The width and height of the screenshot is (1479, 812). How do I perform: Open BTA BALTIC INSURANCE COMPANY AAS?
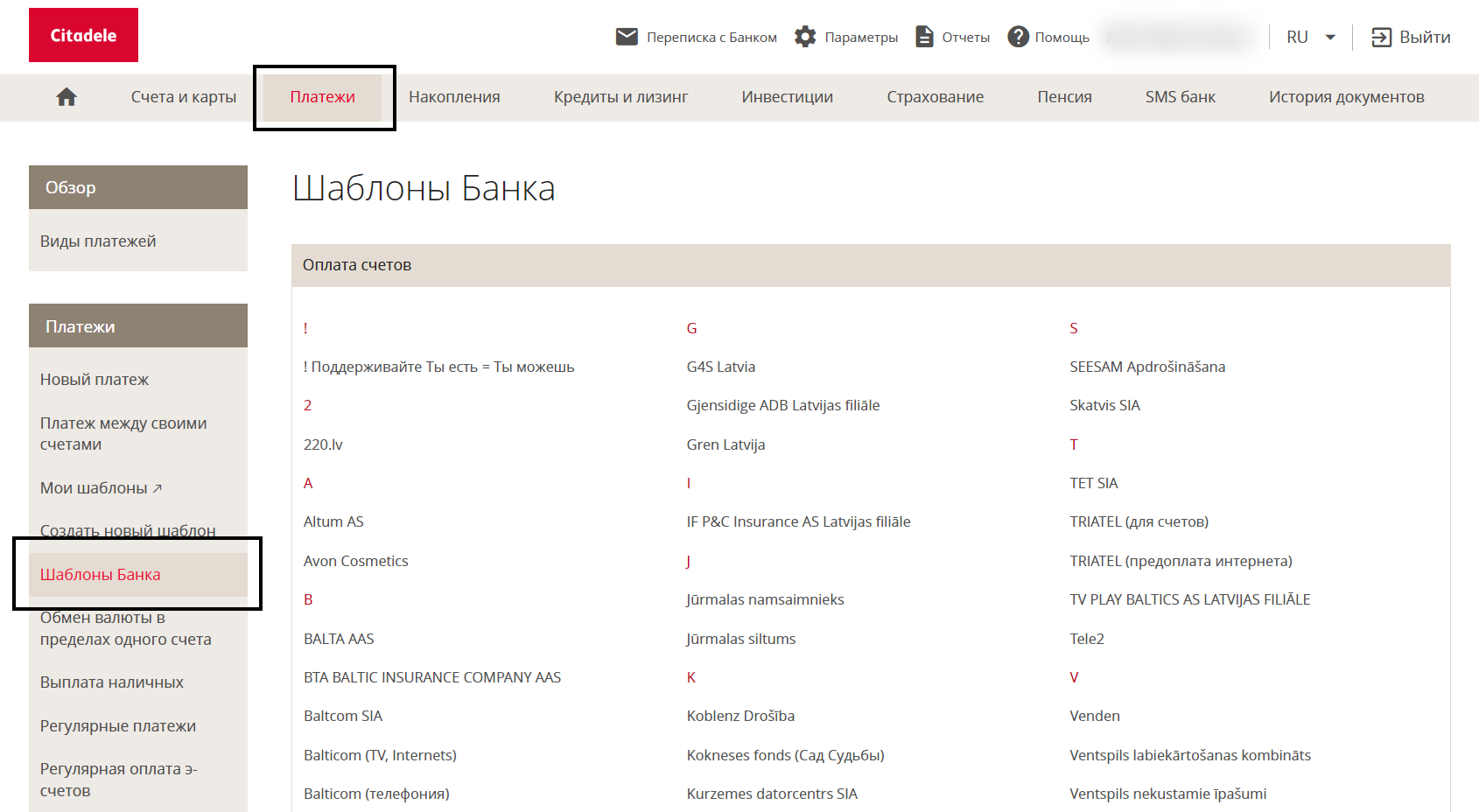pos(432,677)
